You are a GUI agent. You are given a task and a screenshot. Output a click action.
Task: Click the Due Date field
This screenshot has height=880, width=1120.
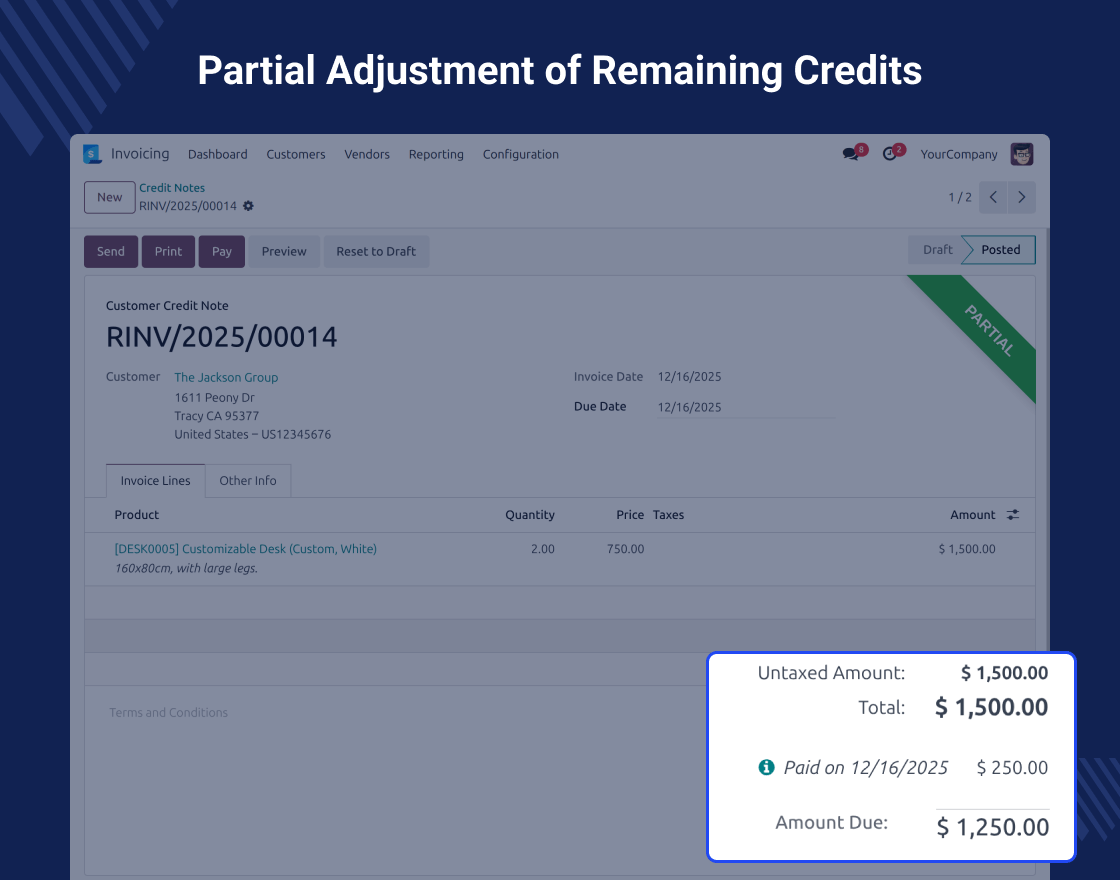(744, 407)
